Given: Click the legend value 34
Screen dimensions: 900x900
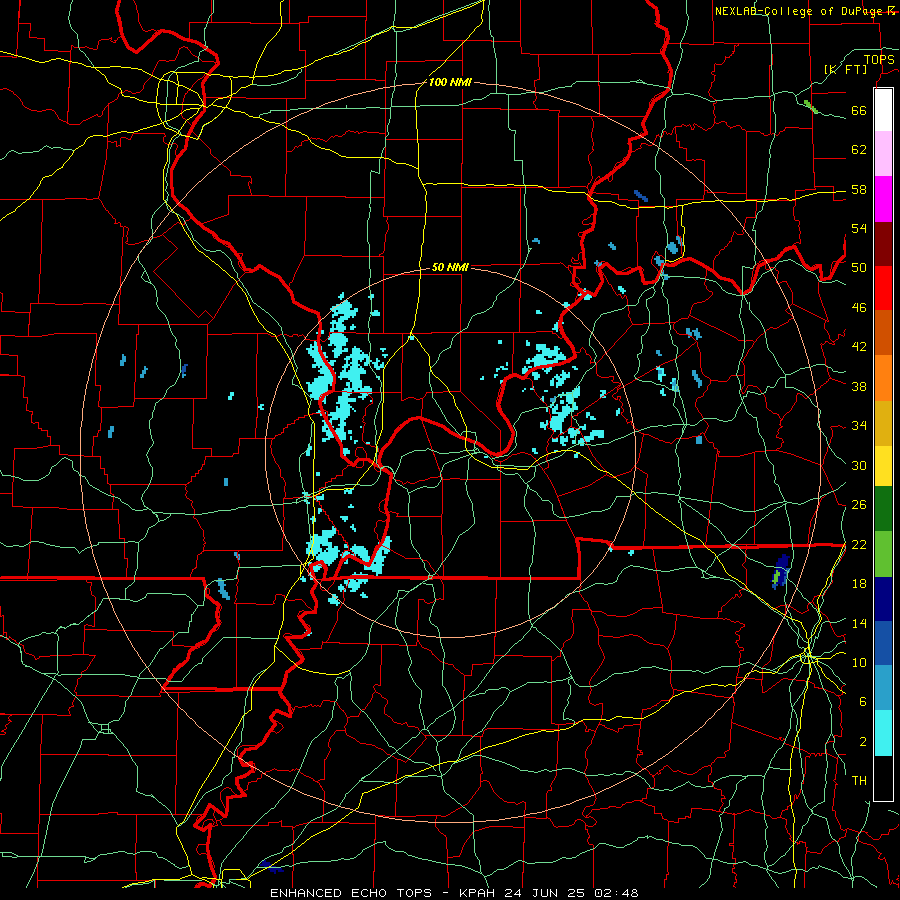Looking at the screenshot, I should click(x=859, y=426).
